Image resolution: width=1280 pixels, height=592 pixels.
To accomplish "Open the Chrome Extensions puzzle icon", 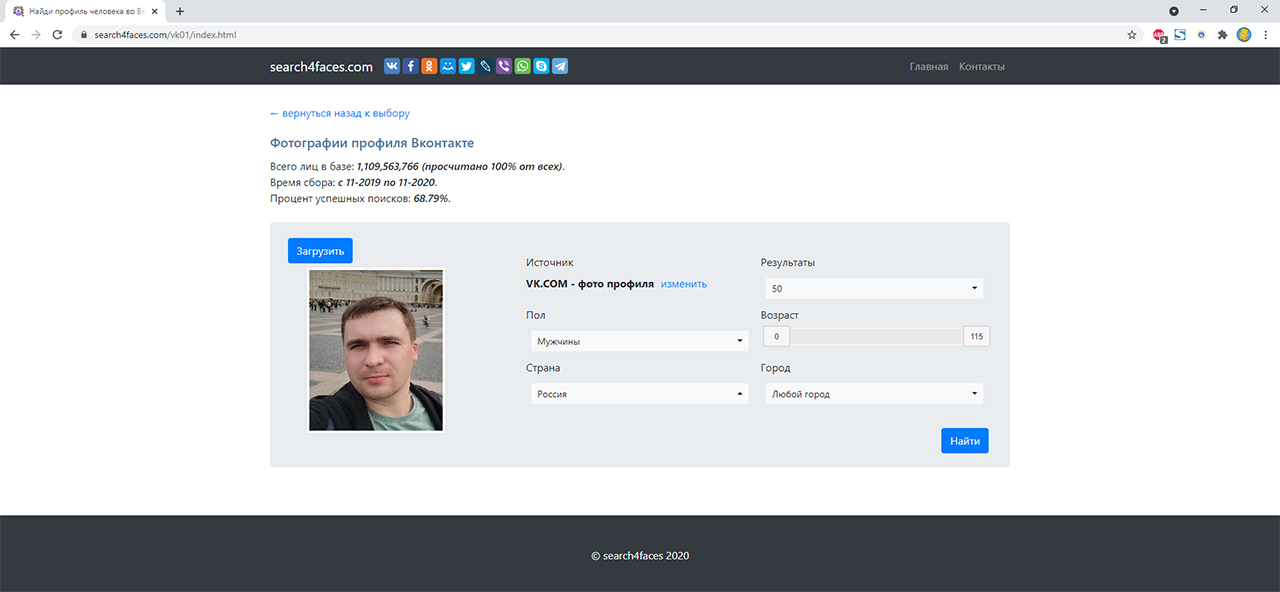I will [1222, 34].
